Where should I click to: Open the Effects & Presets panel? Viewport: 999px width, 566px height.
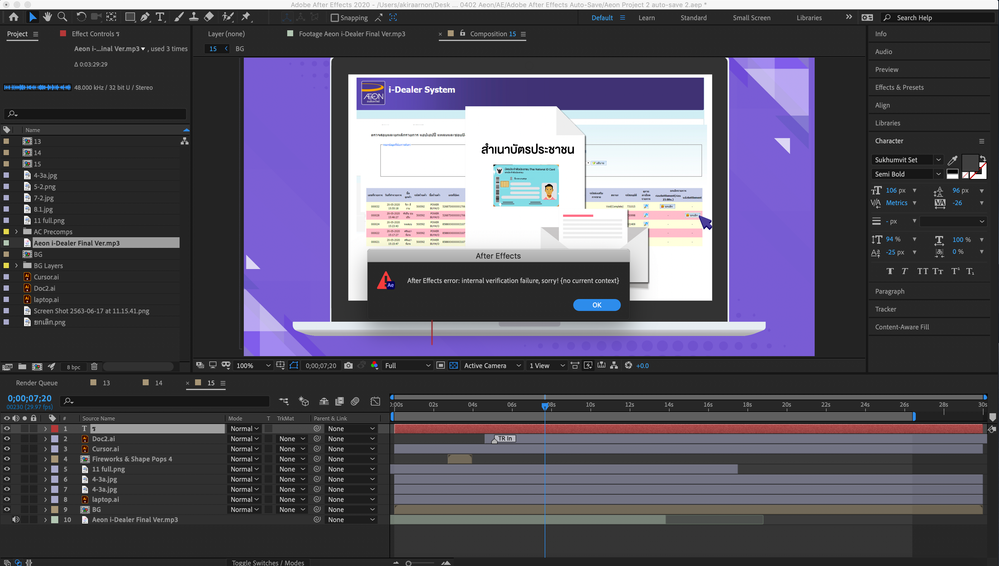899,87
